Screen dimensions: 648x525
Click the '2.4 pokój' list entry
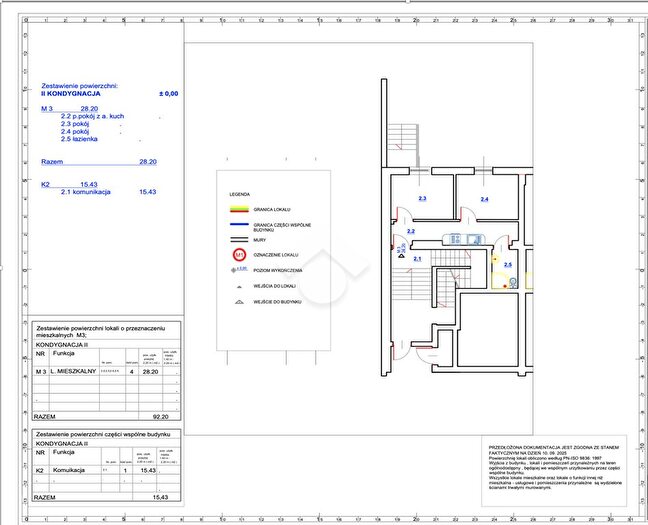75,131
